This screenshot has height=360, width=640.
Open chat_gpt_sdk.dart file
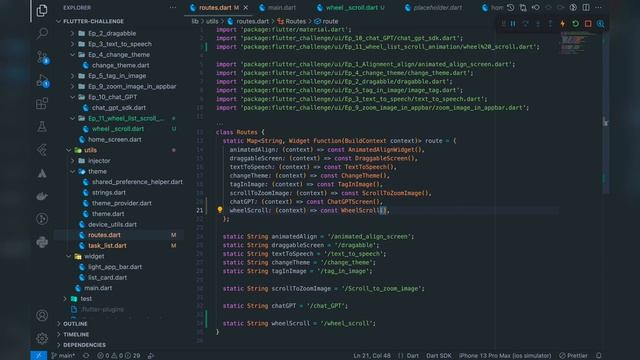[119, 108]
